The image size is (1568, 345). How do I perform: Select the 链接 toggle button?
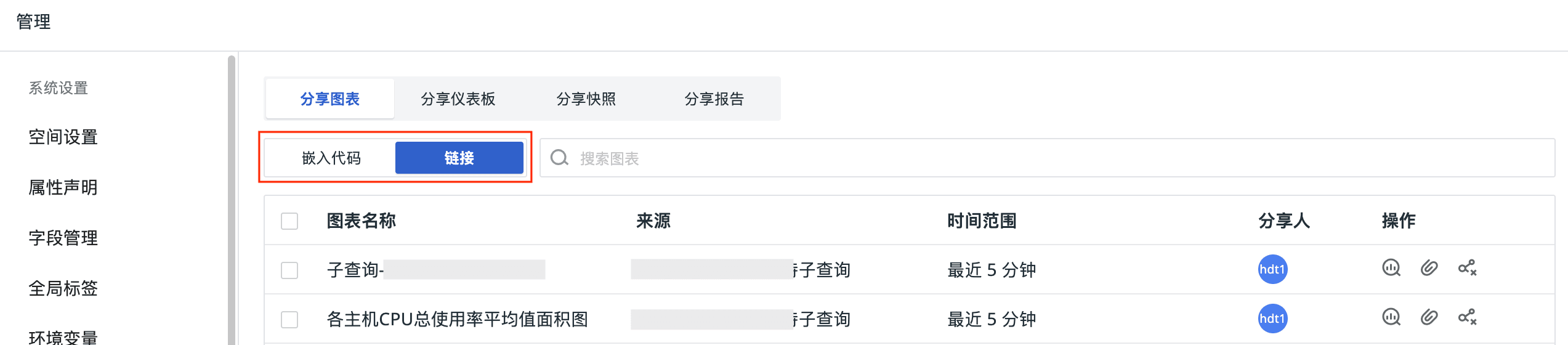tap(459, 158)
